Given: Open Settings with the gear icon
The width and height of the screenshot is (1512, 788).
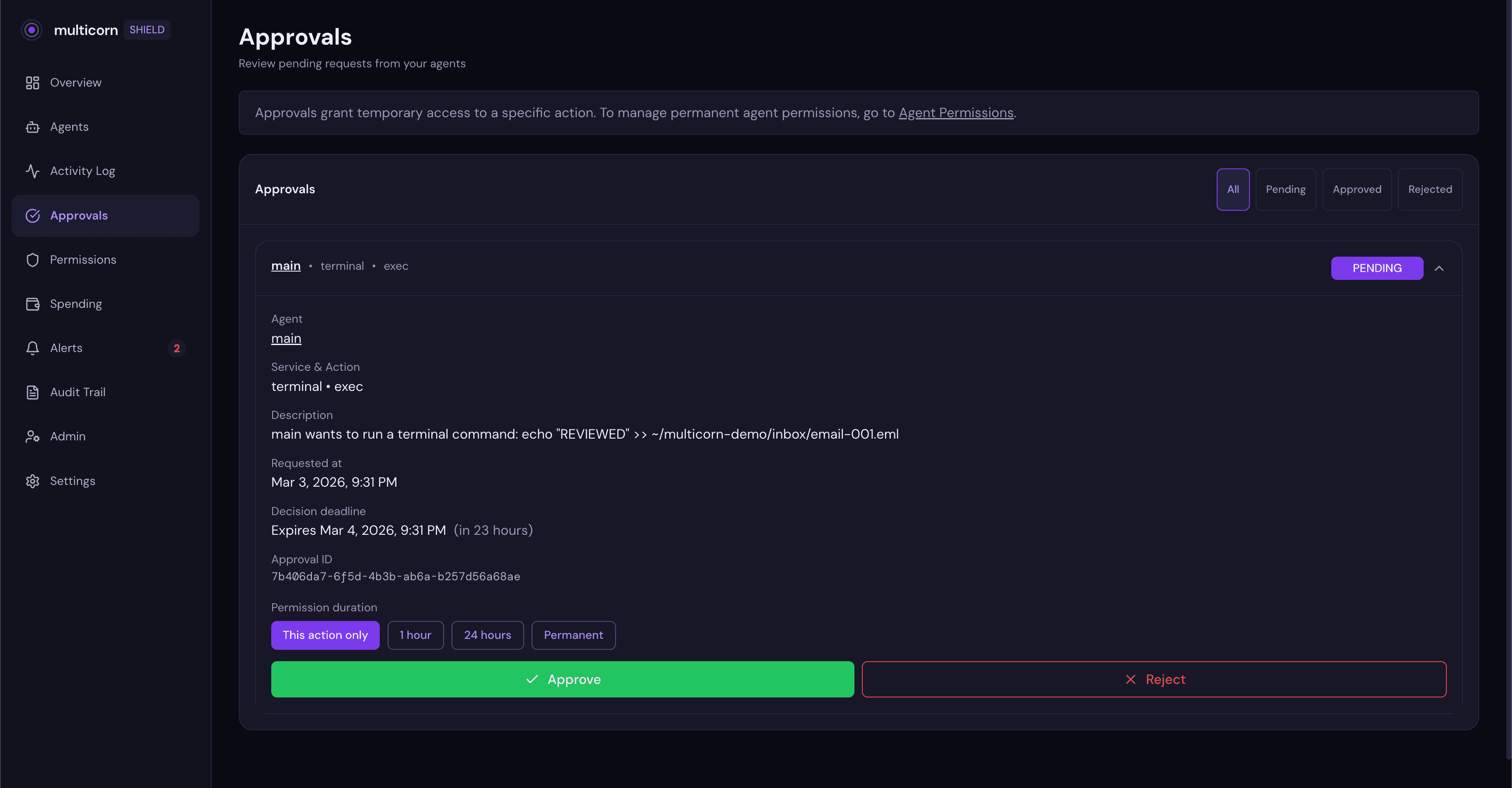Looking at the screenshot, I should (x=32, y=481).
